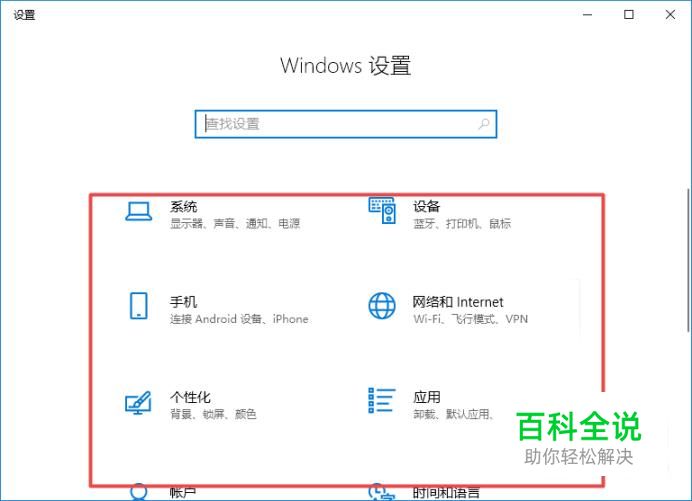The width and height of the screenshot is (692, 501).
Task: Open the 设备 keyboard and speaker icon
Action: pos(382,211)
